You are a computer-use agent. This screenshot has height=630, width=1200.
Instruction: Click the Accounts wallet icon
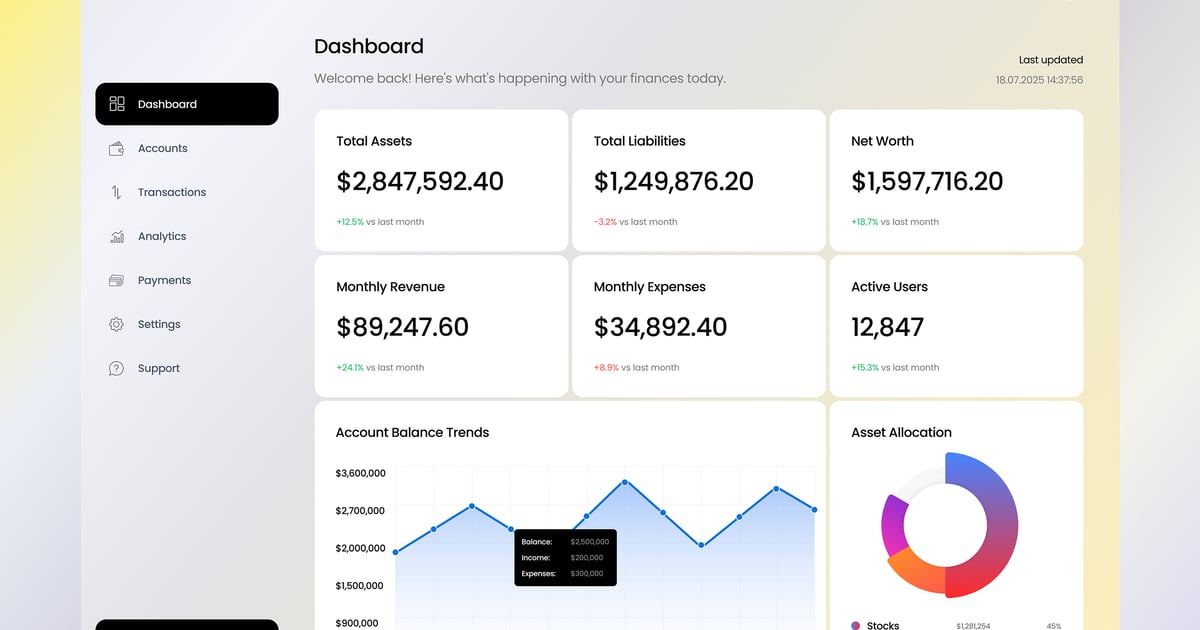117,148
